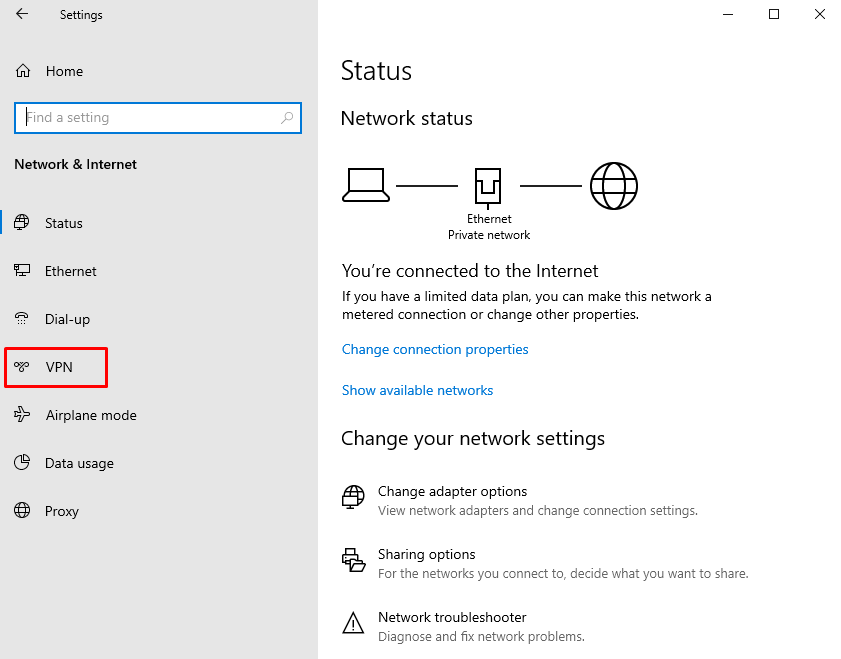
Task: Open Data usage section
Action: point(79,463)
